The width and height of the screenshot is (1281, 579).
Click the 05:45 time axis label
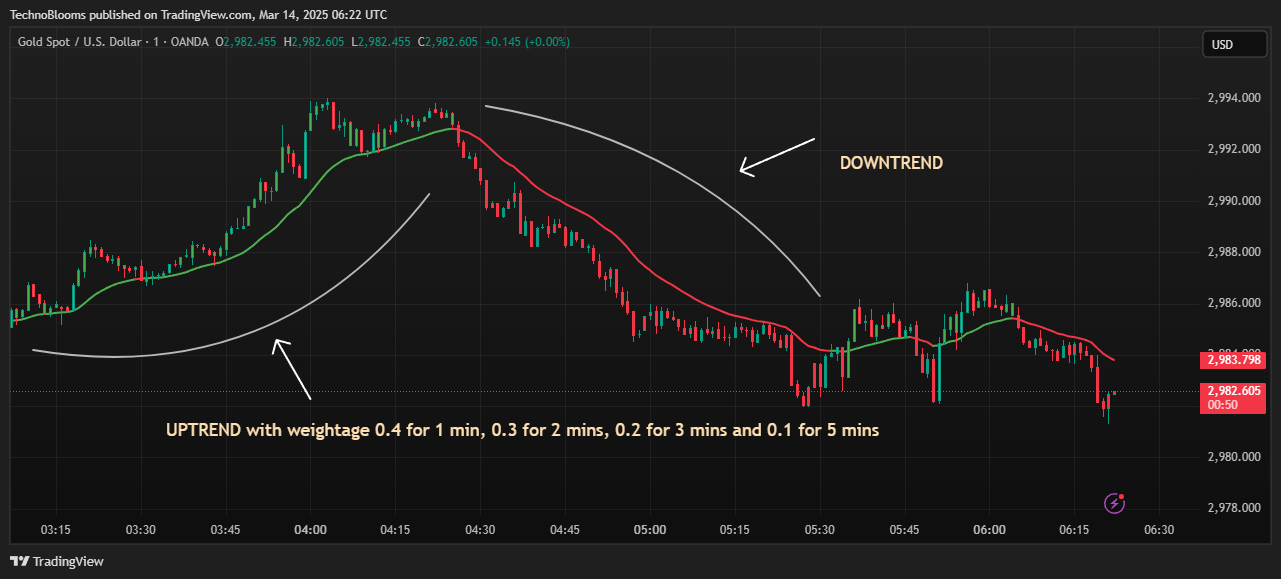click(x=905, y=529)
